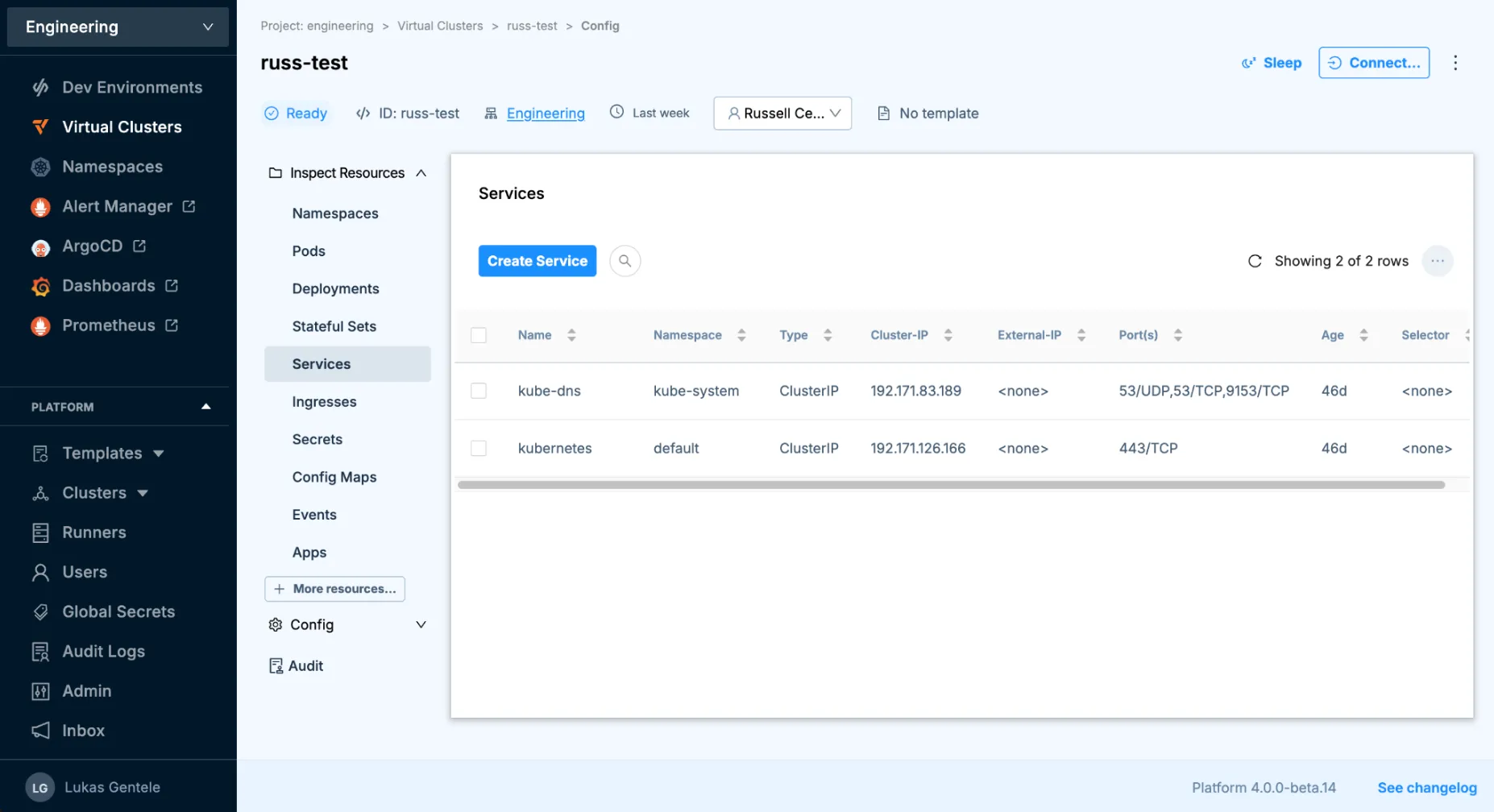The height and width of the screenshot is (812, 1494).
Task: Check the kubernetes service row checkbox
Action: coord(479,448)
